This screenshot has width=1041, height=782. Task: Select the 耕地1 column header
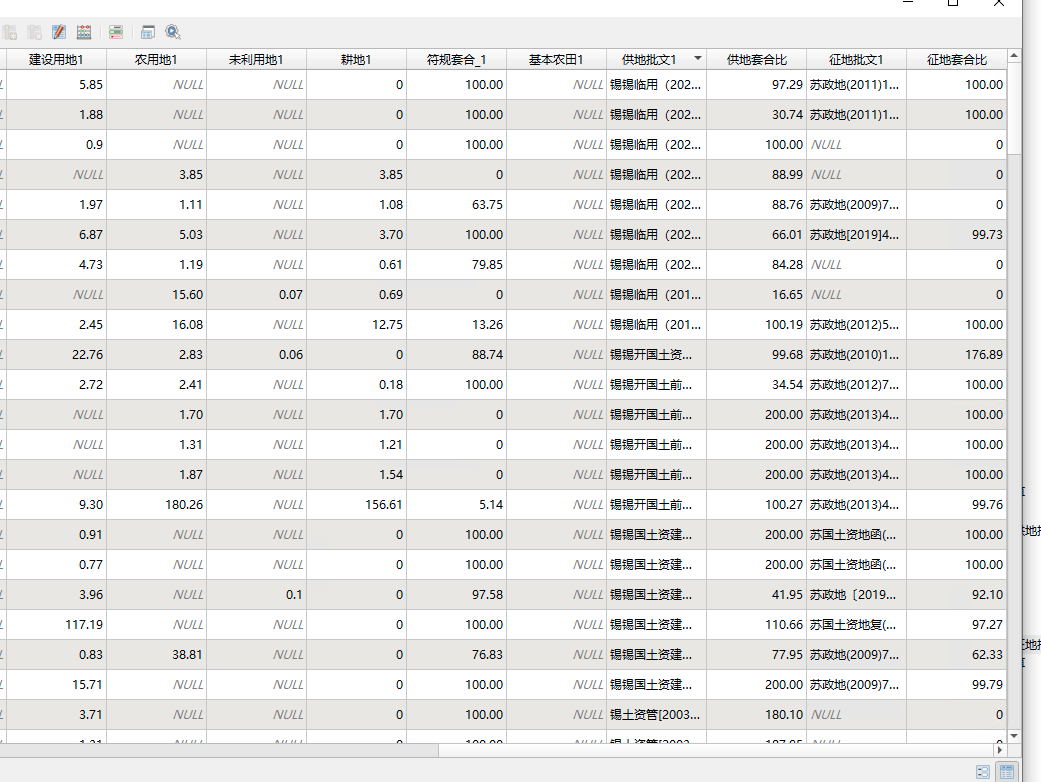click(356, 60)
